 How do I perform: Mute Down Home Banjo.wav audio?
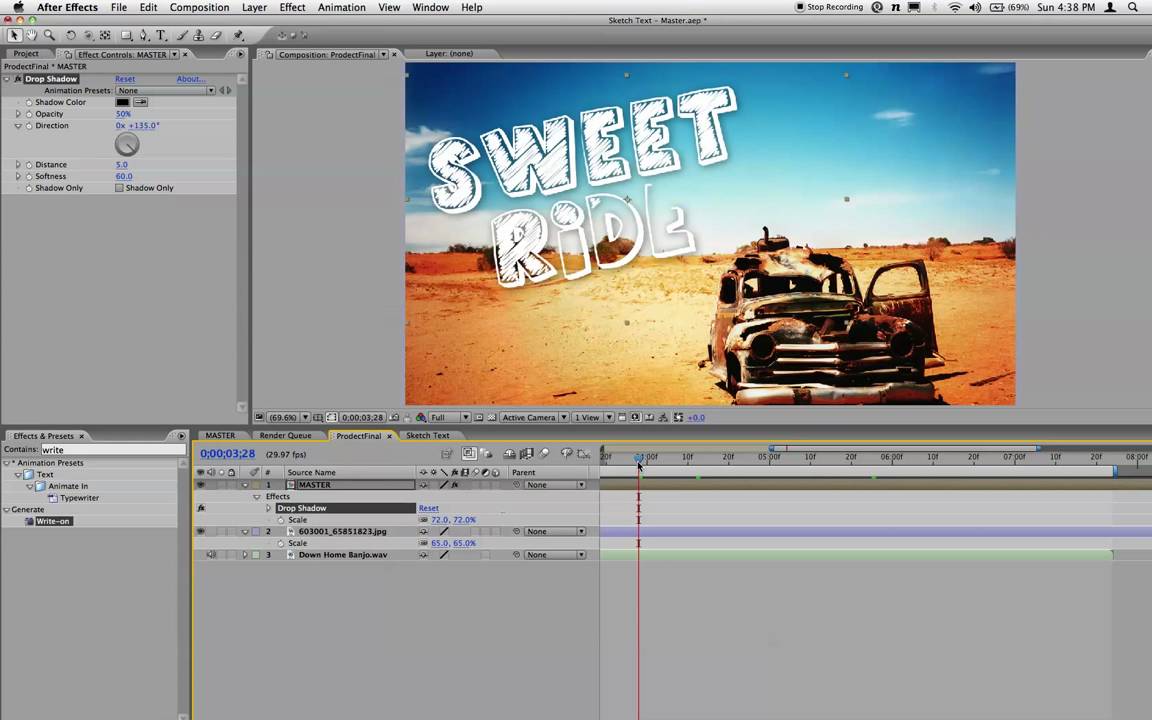pyautogui.click(x=211, y=555)
